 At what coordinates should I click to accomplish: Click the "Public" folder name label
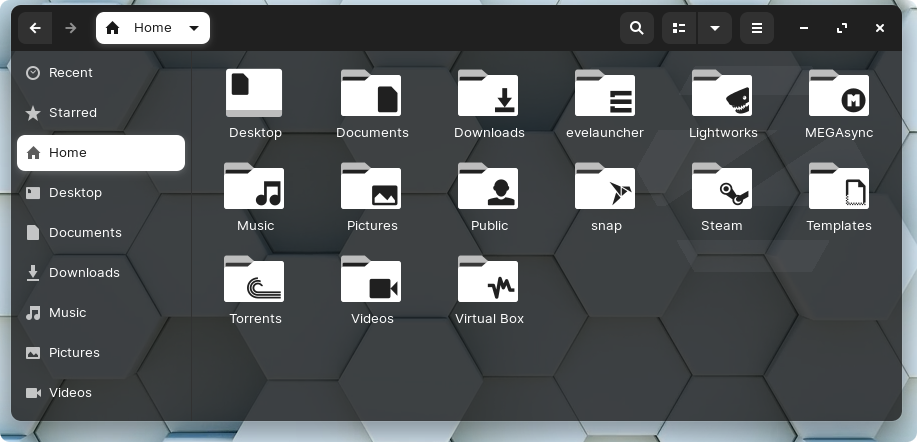tap(489, 226)
